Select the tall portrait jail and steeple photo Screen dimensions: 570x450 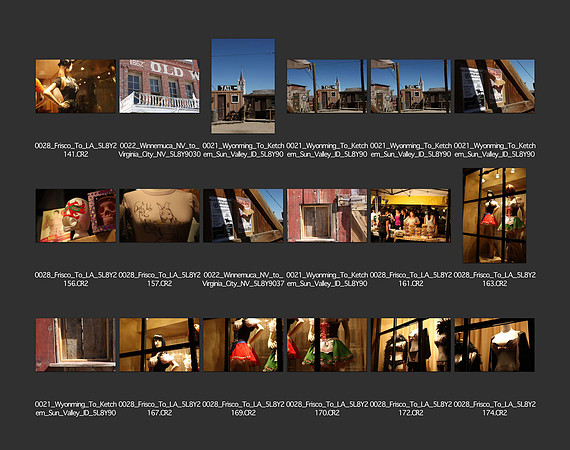pos(243,86)
